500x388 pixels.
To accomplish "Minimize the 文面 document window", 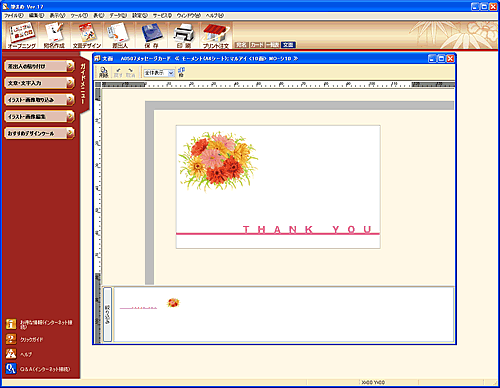I will click(x=432, y=59).
